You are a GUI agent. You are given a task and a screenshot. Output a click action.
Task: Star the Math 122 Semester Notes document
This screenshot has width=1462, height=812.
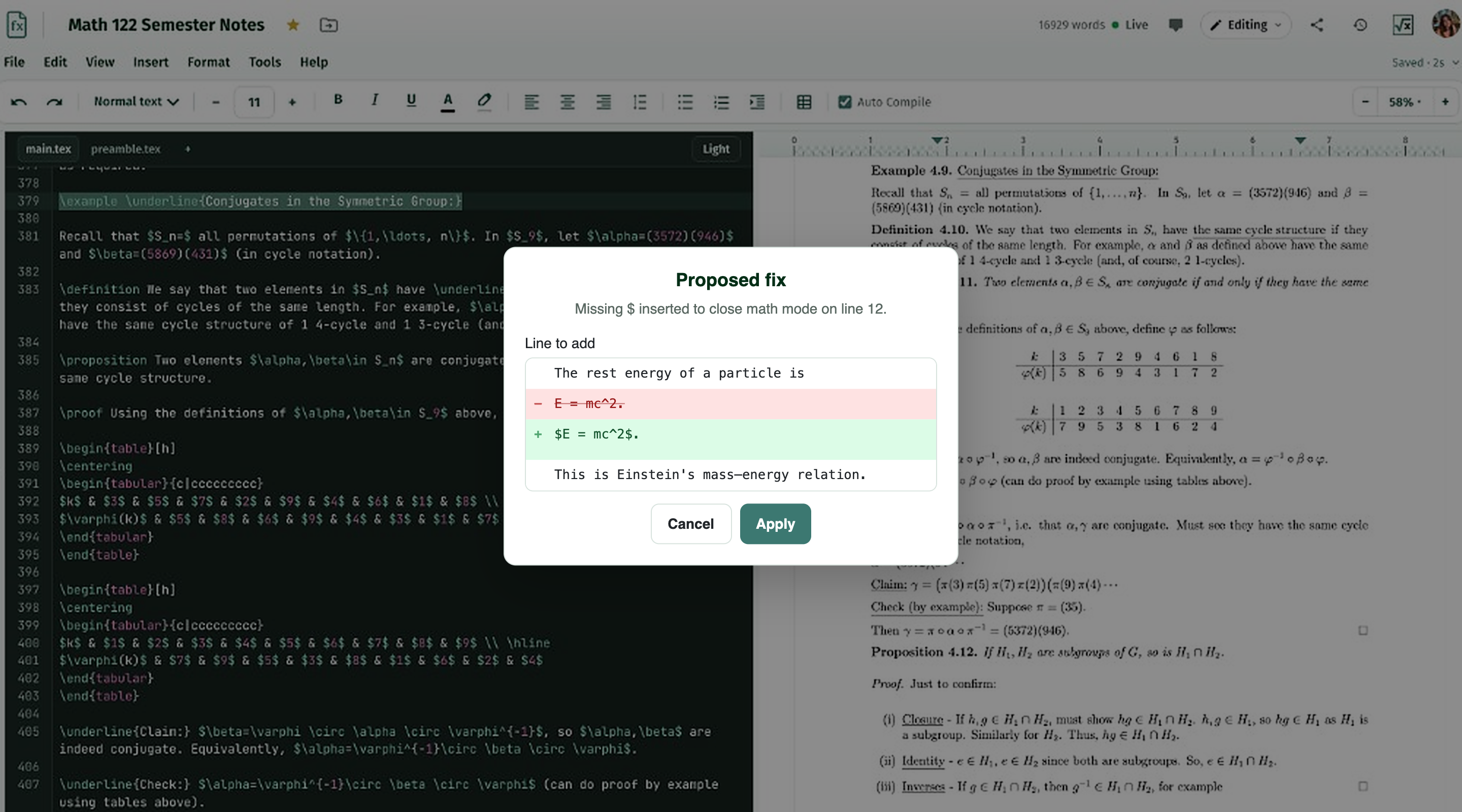tap(293, 25)
